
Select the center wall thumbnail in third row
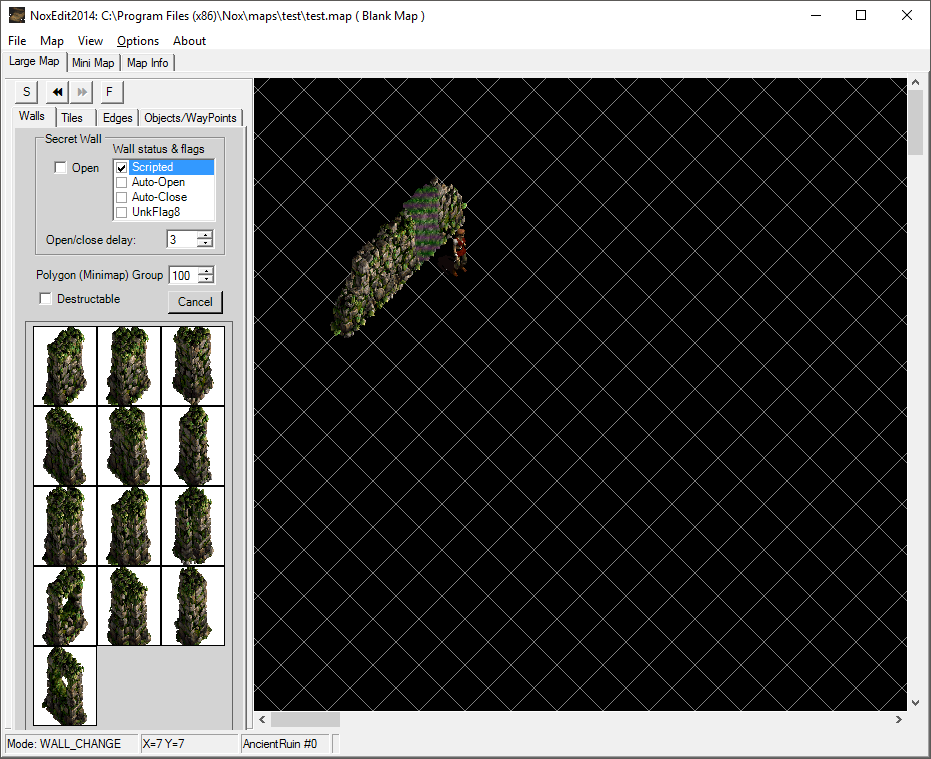tap(129, 526)
